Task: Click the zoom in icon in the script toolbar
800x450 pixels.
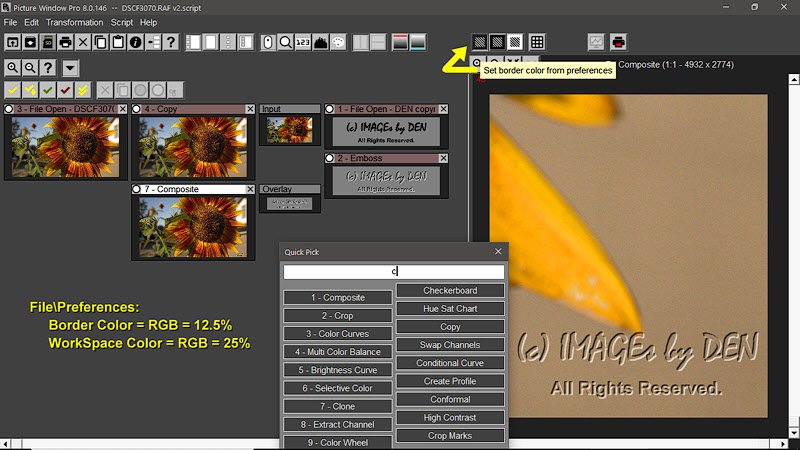Action: click(13, 68)
